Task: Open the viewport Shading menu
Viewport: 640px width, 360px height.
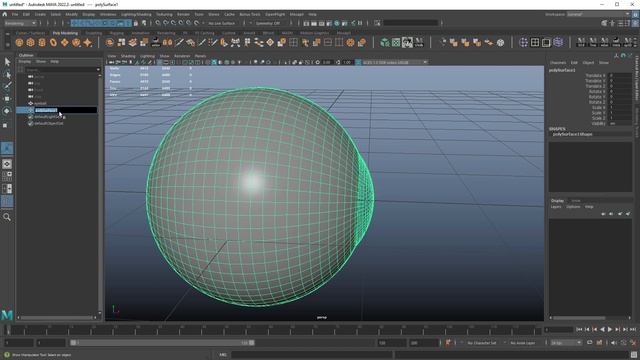Action: pyautogui.click(x=128, y=56)
